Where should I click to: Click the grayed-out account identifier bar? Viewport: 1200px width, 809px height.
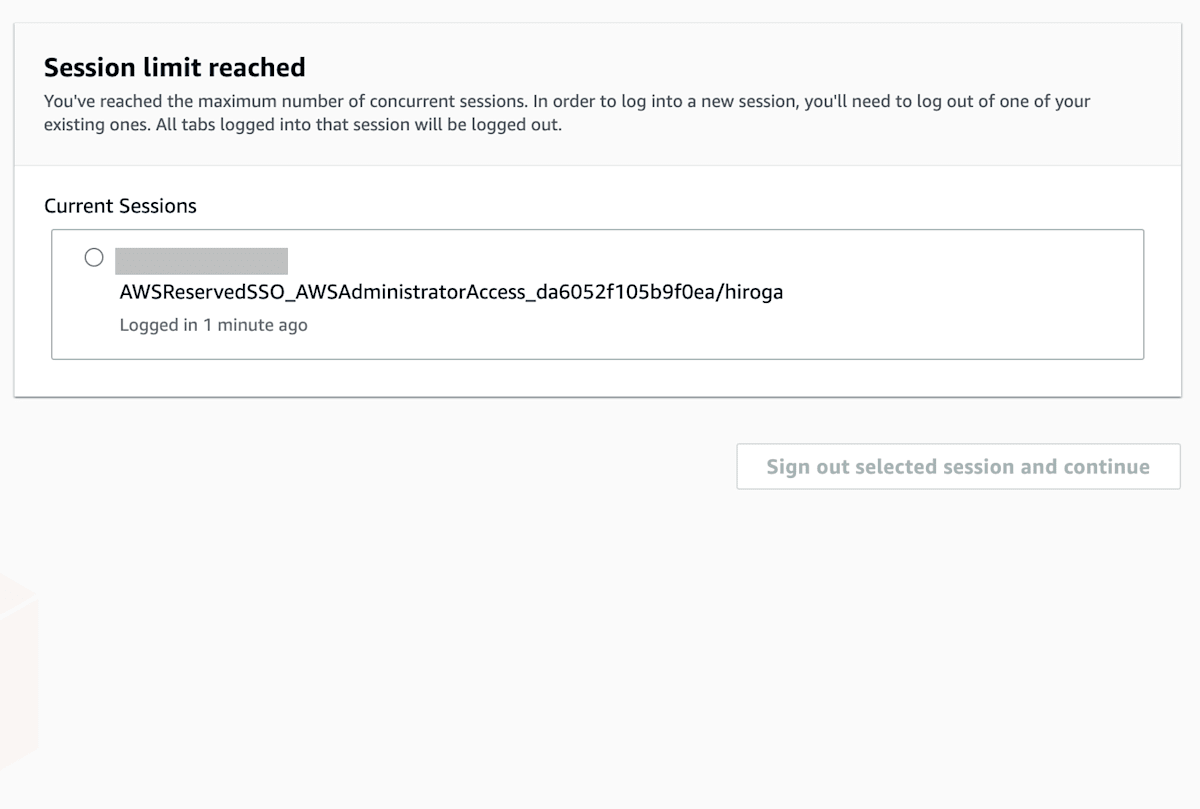[200, 259]
